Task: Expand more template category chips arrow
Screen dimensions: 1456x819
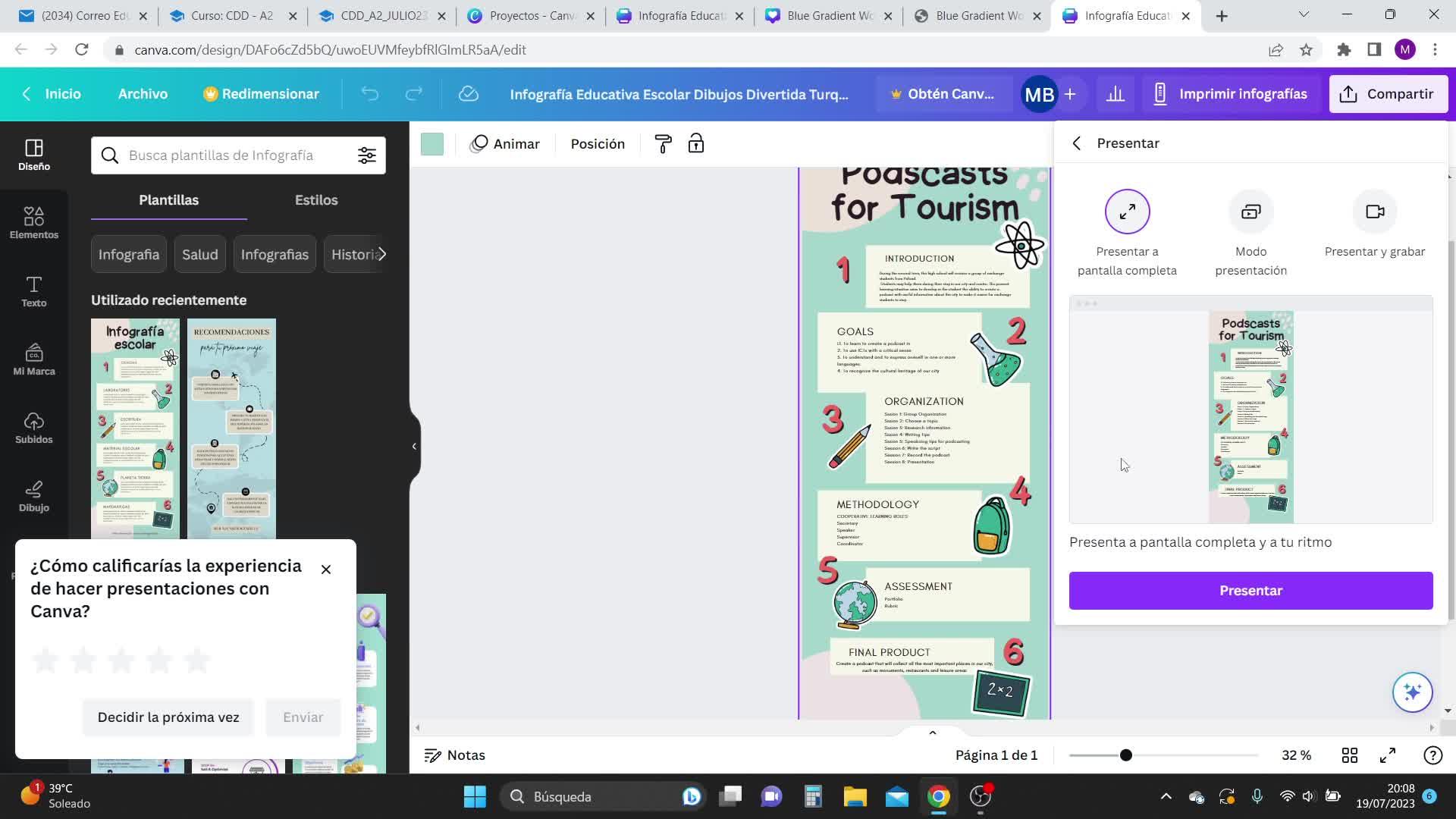Action: click(x=382, y=254)
